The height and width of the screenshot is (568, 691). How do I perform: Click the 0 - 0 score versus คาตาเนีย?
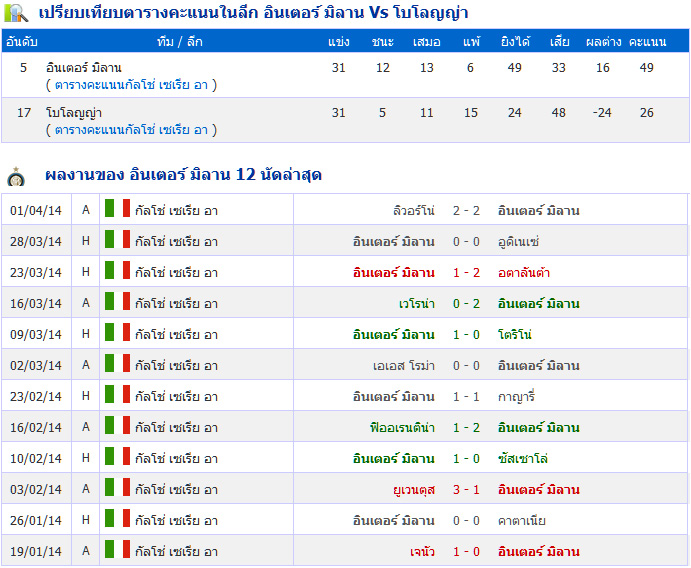click(466, 520)
